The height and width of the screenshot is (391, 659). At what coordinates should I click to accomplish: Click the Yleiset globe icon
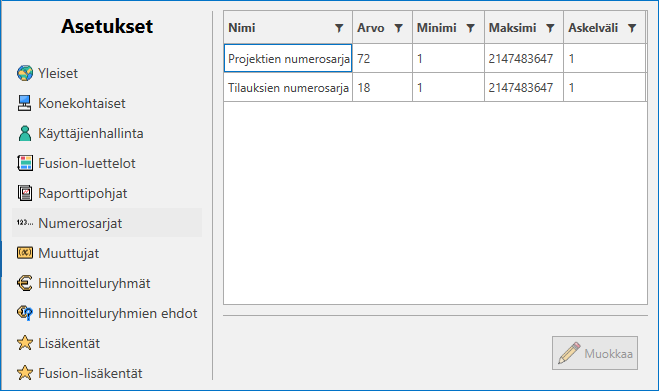(25, 73)
